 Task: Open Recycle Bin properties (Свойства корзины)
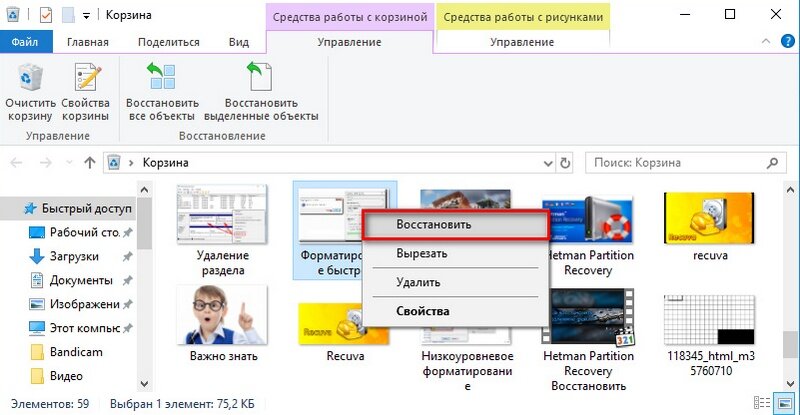[86, 92]
